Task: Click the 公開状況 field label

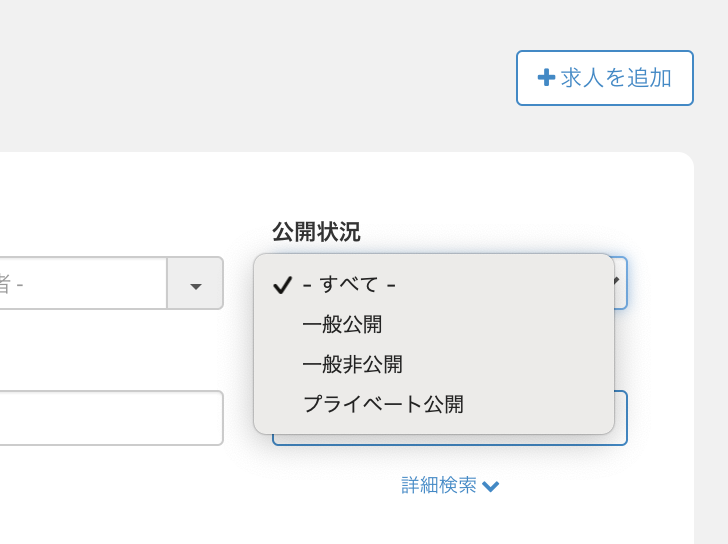Action: pos(316,232)
